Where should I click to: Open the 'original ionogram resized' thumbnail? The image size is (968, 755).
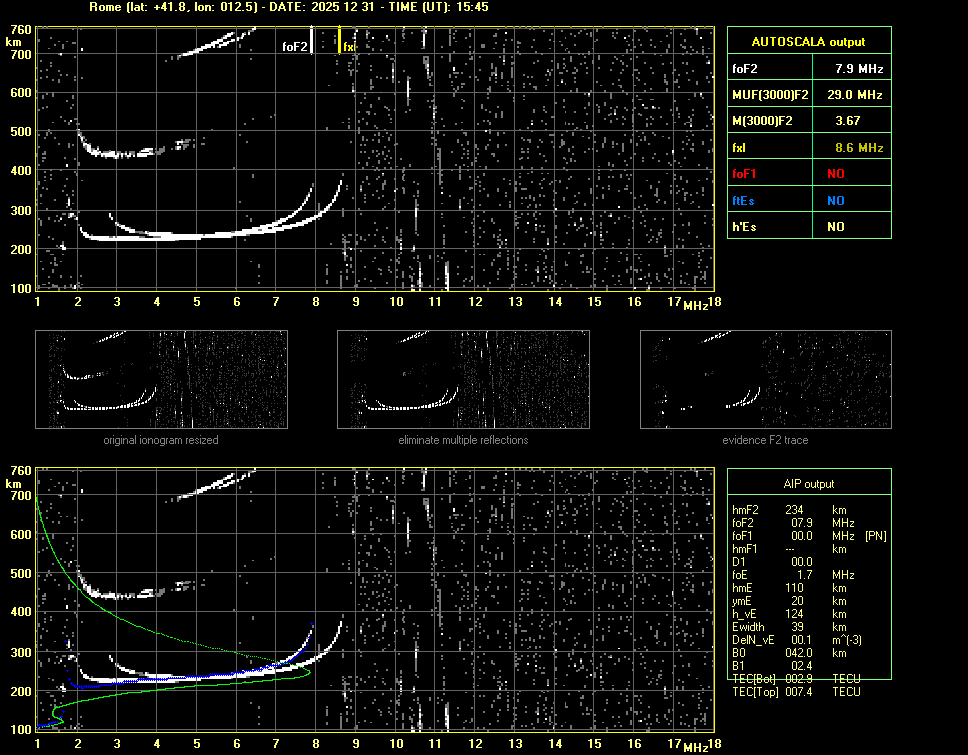[161, 379]
